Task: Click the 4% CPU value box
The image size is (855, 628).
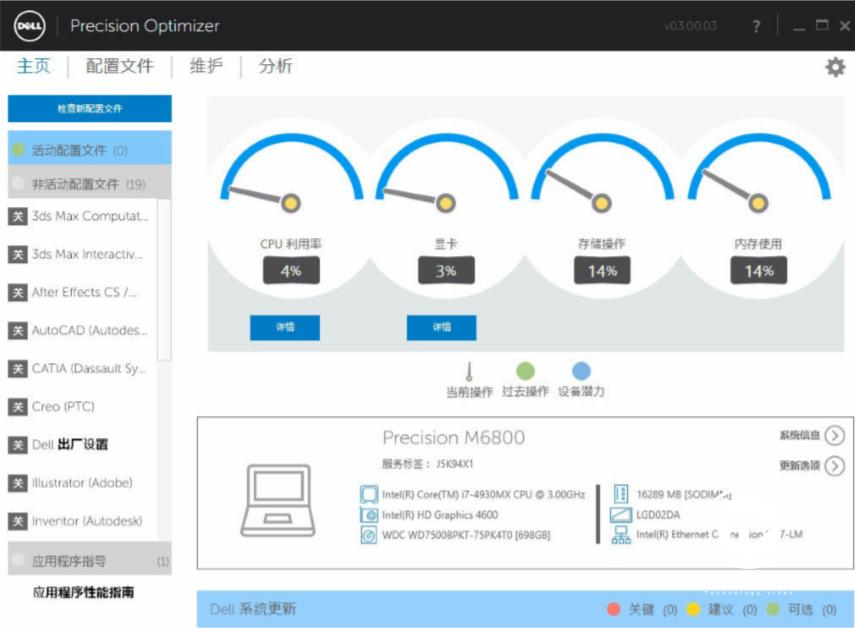Action: tap(291, 271)
